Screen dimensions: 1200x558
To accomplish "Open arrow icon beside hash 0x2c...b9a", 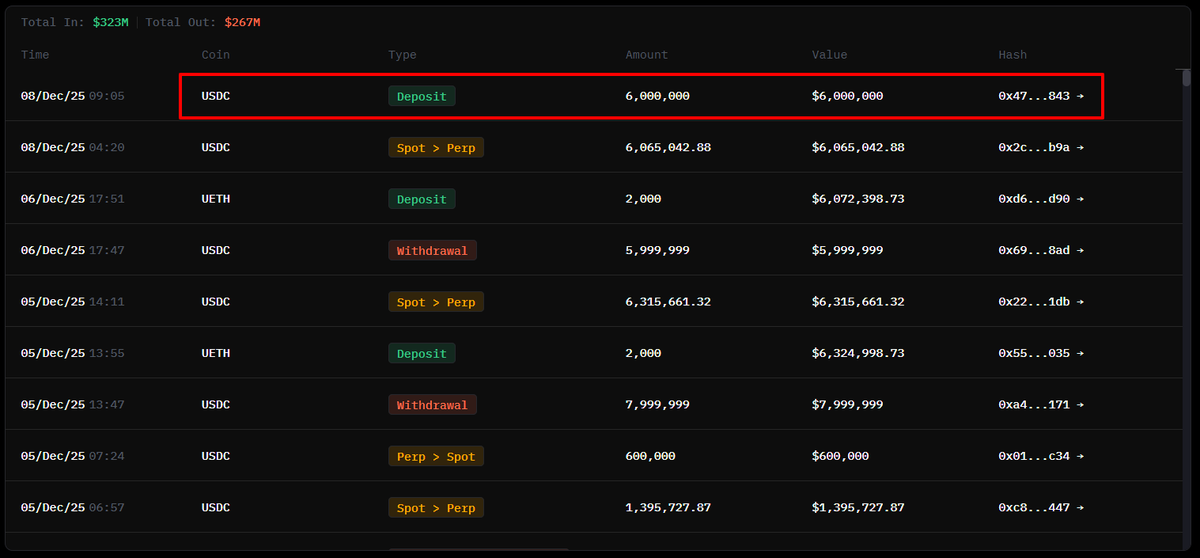I will (1080, 148).
